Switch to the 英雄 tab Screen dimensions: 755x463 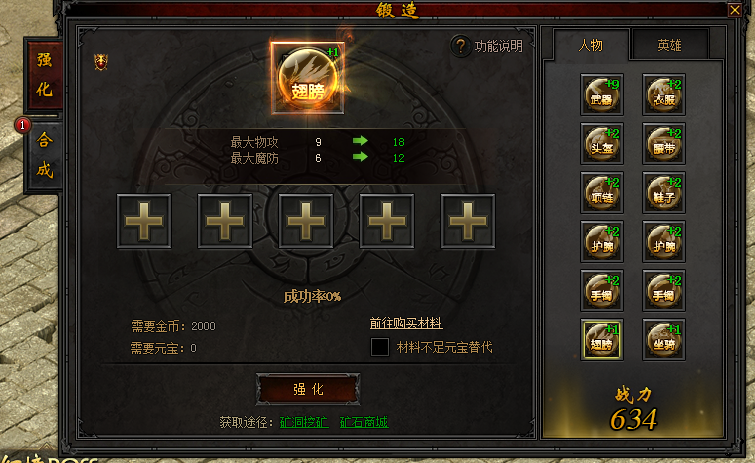click(669, 45)
